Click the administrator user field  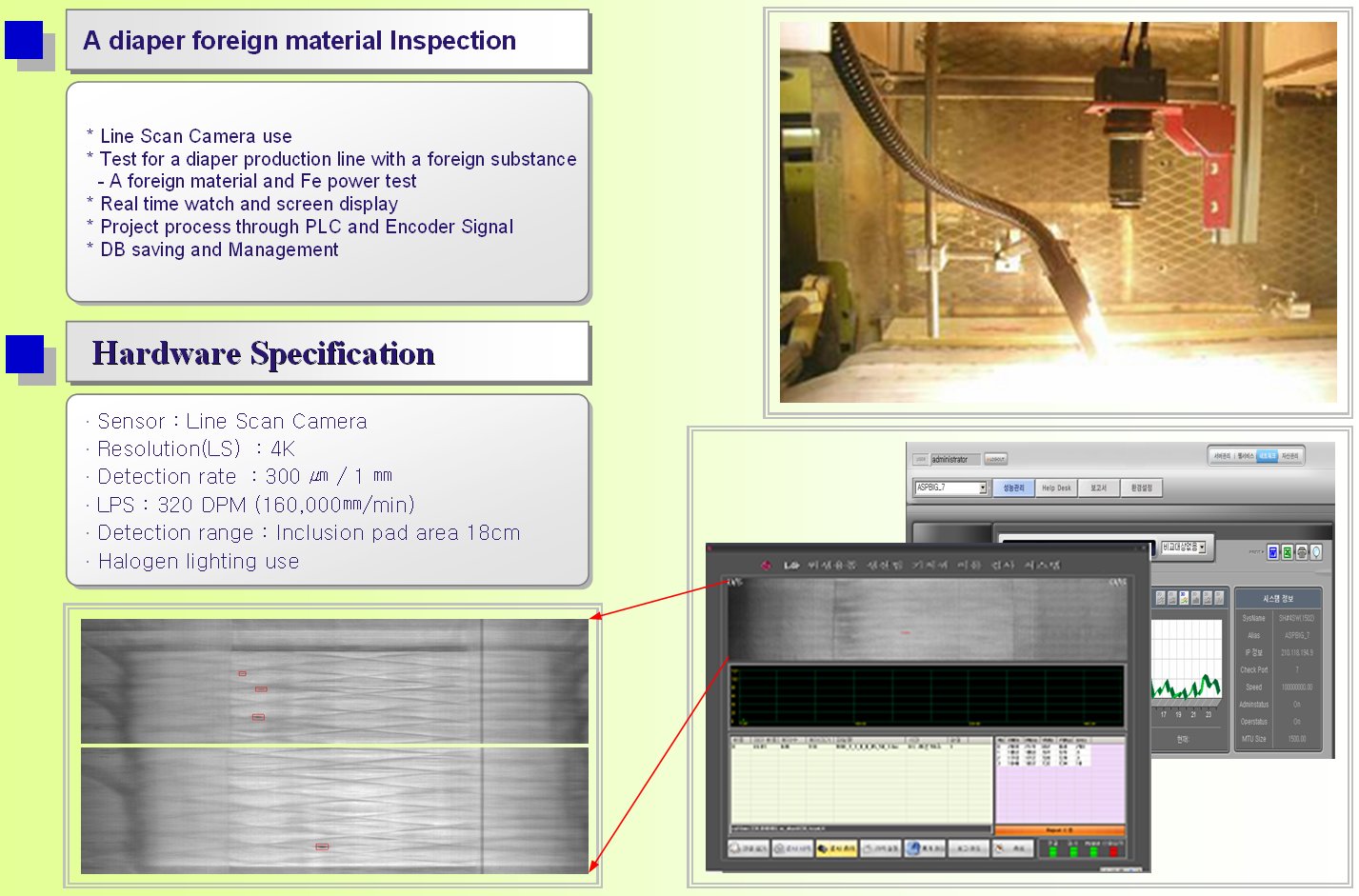[955, 459]
